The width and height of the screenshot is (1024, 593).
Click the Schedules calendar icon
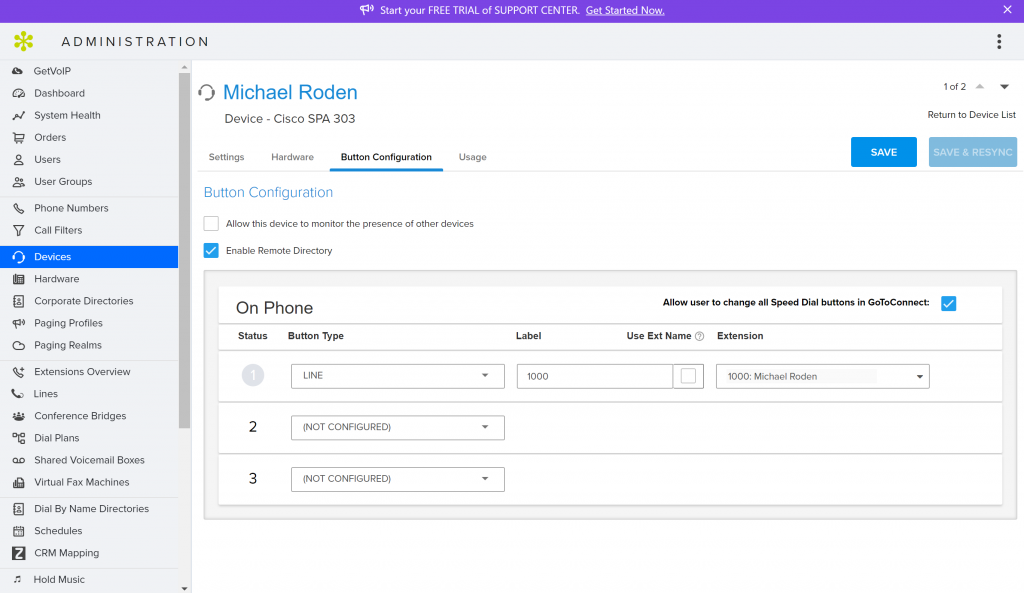pyautogui.click(x=18, y=531)
